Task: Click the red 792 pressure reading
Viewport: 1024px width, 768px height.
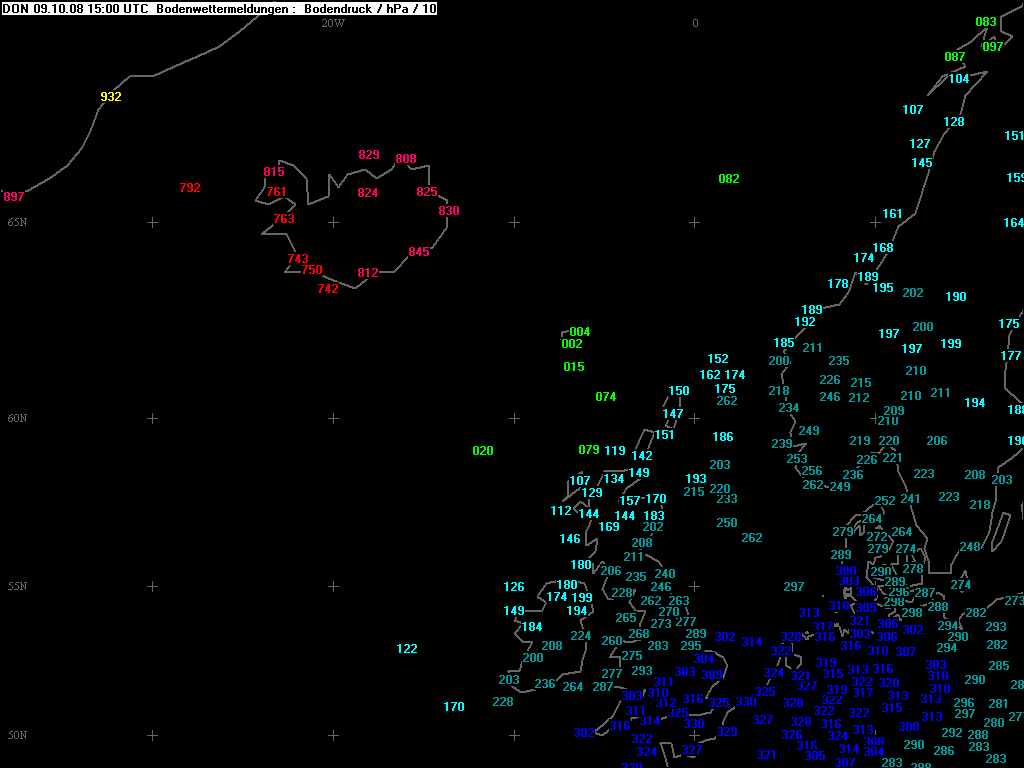Action: tap(190, 188)
